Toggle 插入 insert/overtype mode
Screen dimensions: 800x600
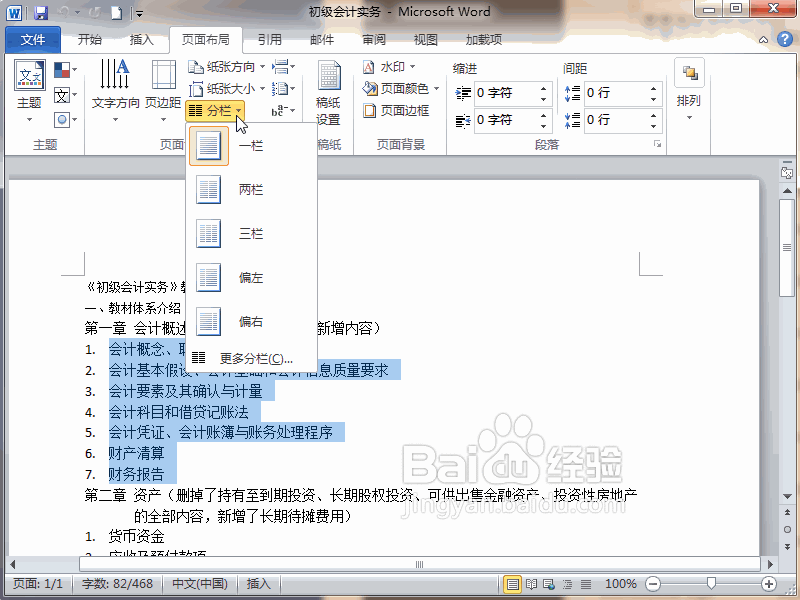point(258,584)
